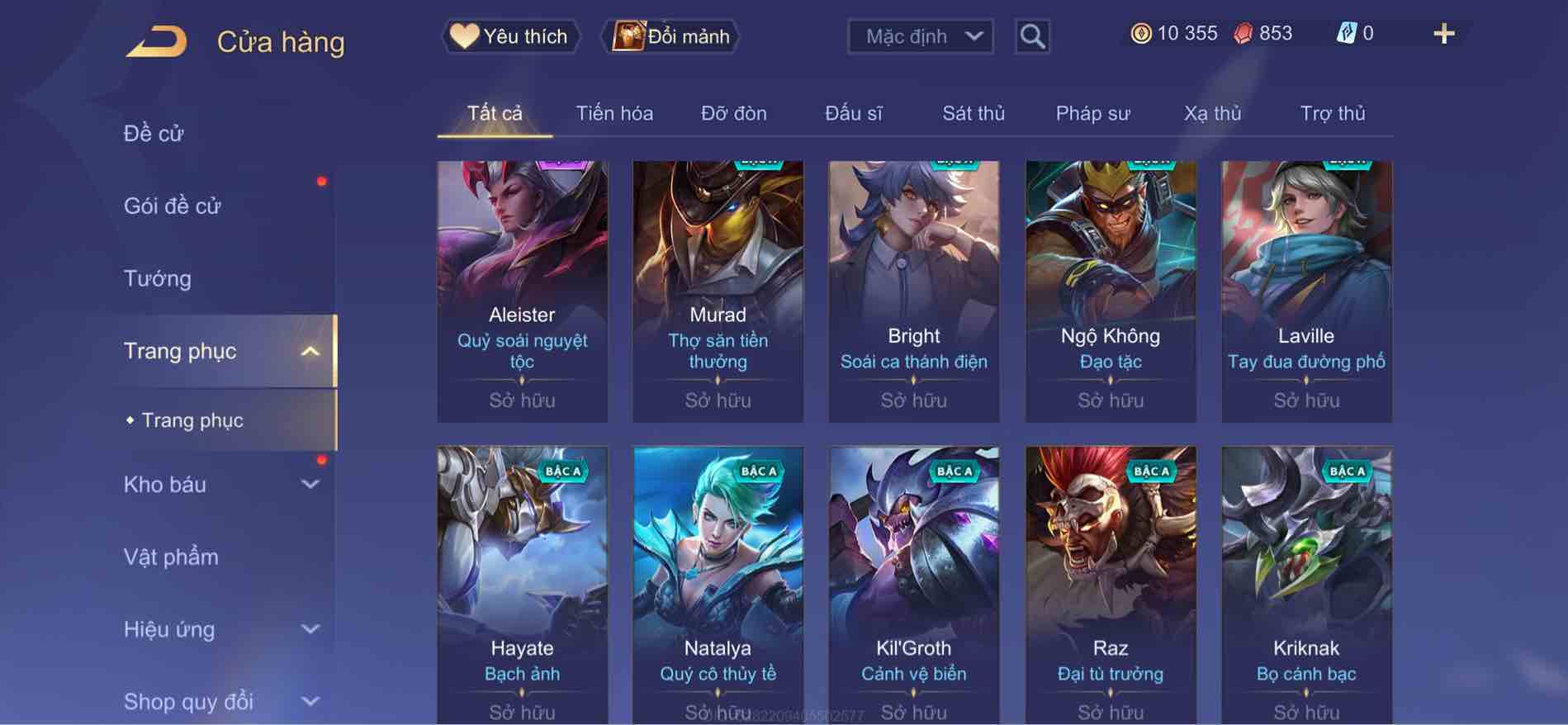This screenshot has width=1568, height=725.
Task: Tap the red ruby gem icon
Action: 1243,34
